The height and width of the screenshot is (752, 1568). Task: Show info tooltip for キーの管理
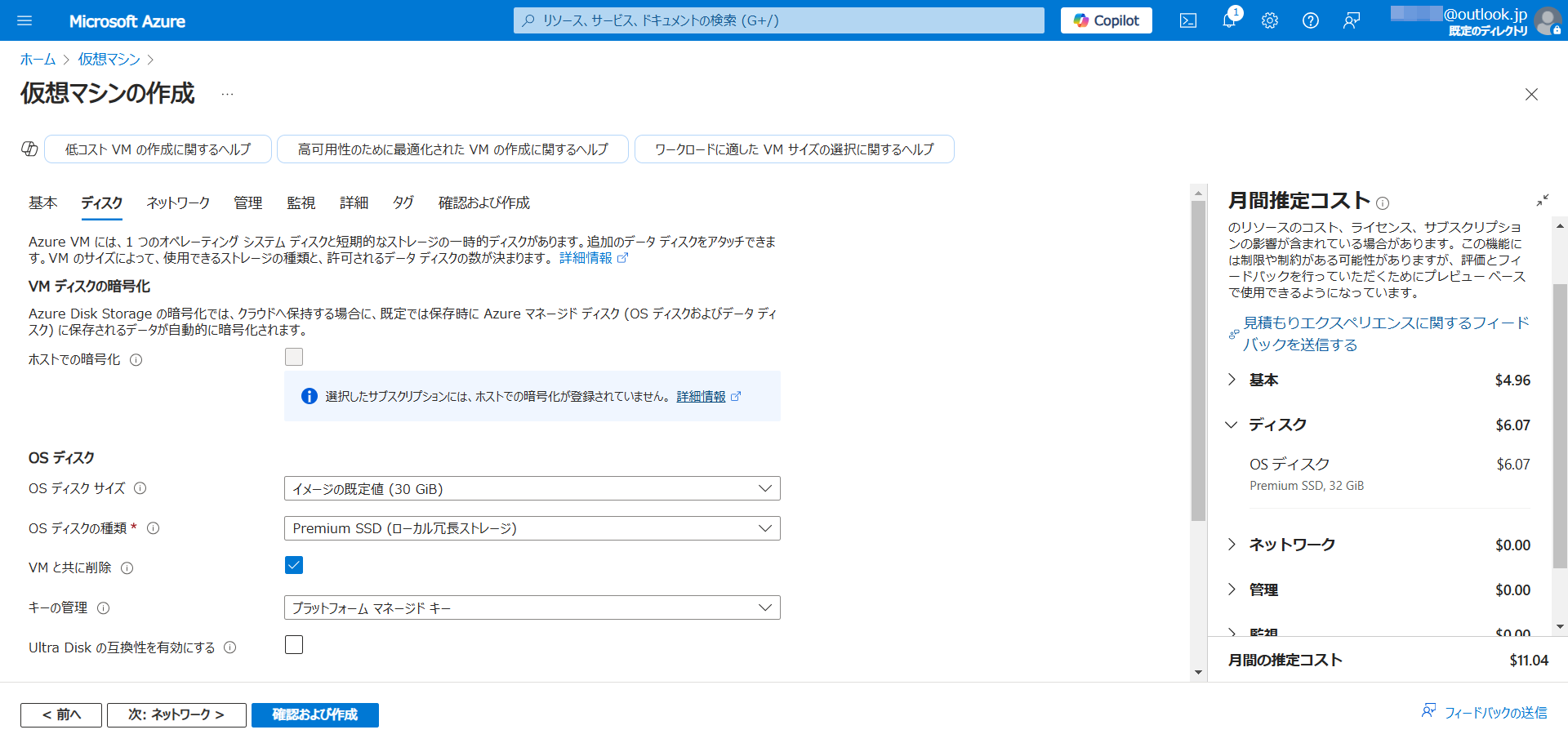[x=104, y=608]
